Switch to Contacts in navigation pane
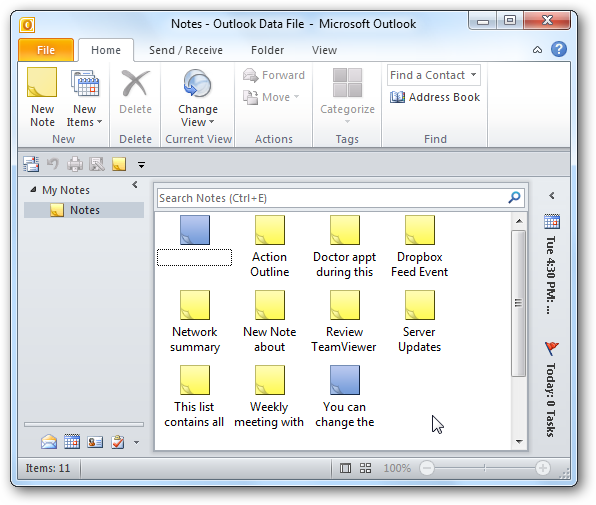Image resolution: width=596 pixels, height=505 pixels. click(x=95, y=442)
